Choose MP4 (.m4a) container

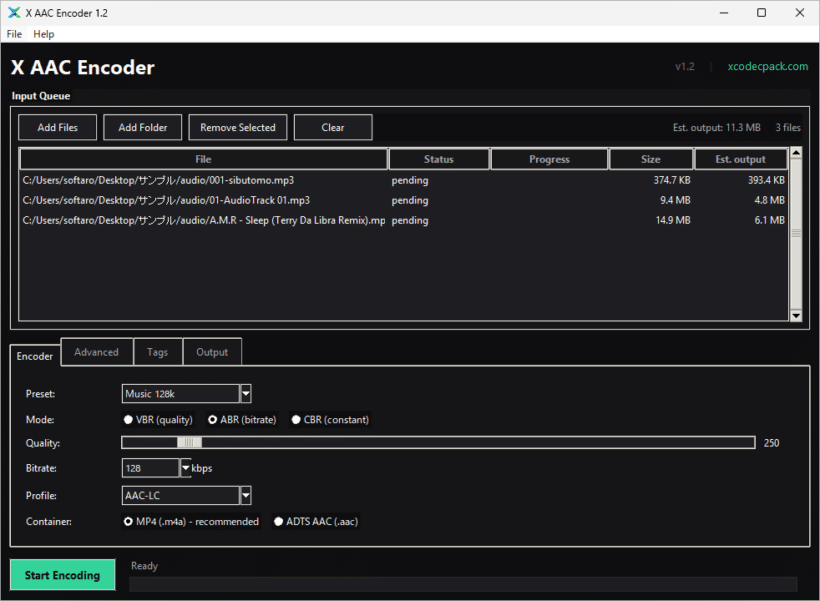[191, 521]
